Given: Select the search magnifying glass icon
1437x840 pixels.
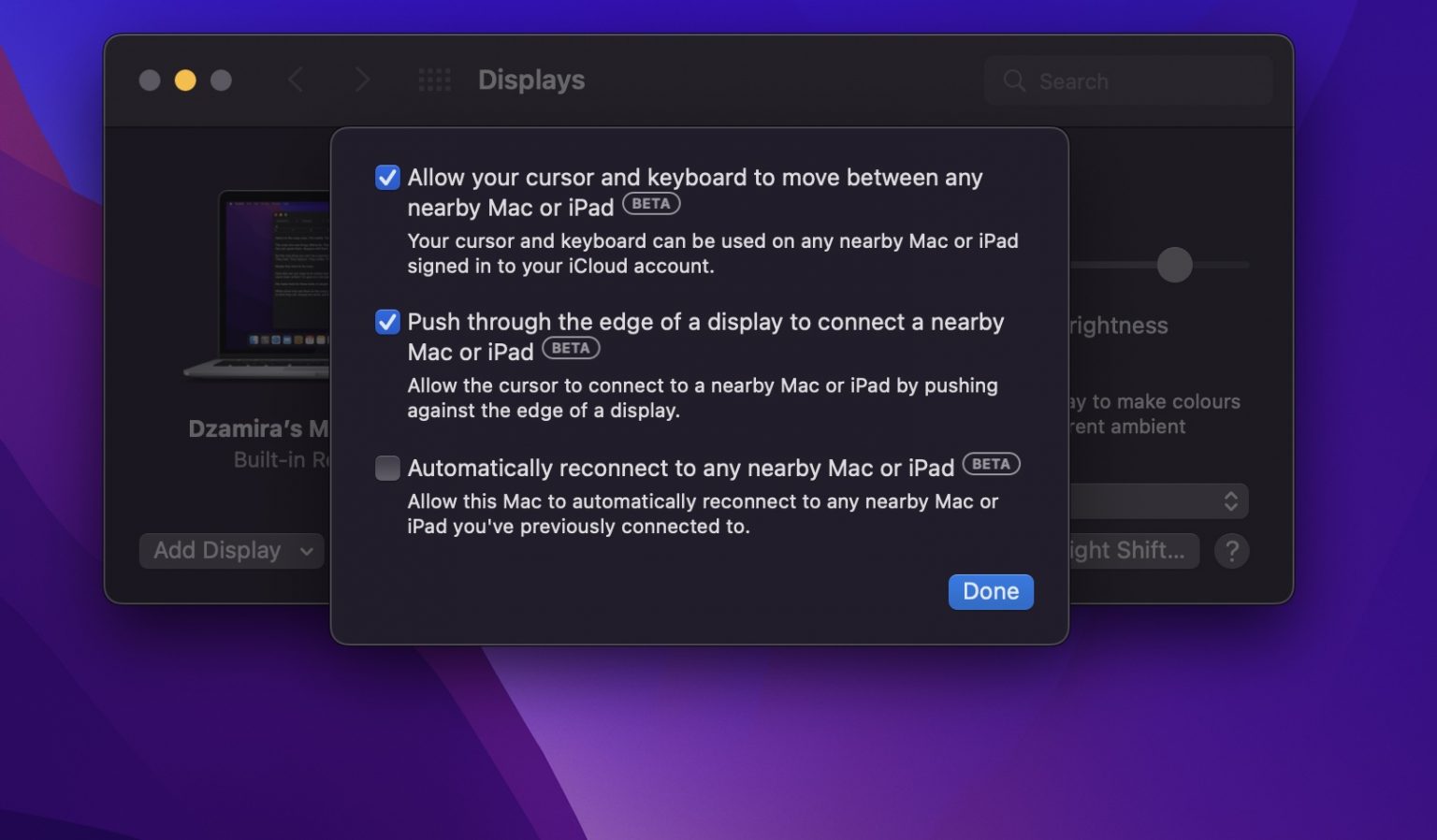Looking at the screenshot, I should pos(1014,81).
